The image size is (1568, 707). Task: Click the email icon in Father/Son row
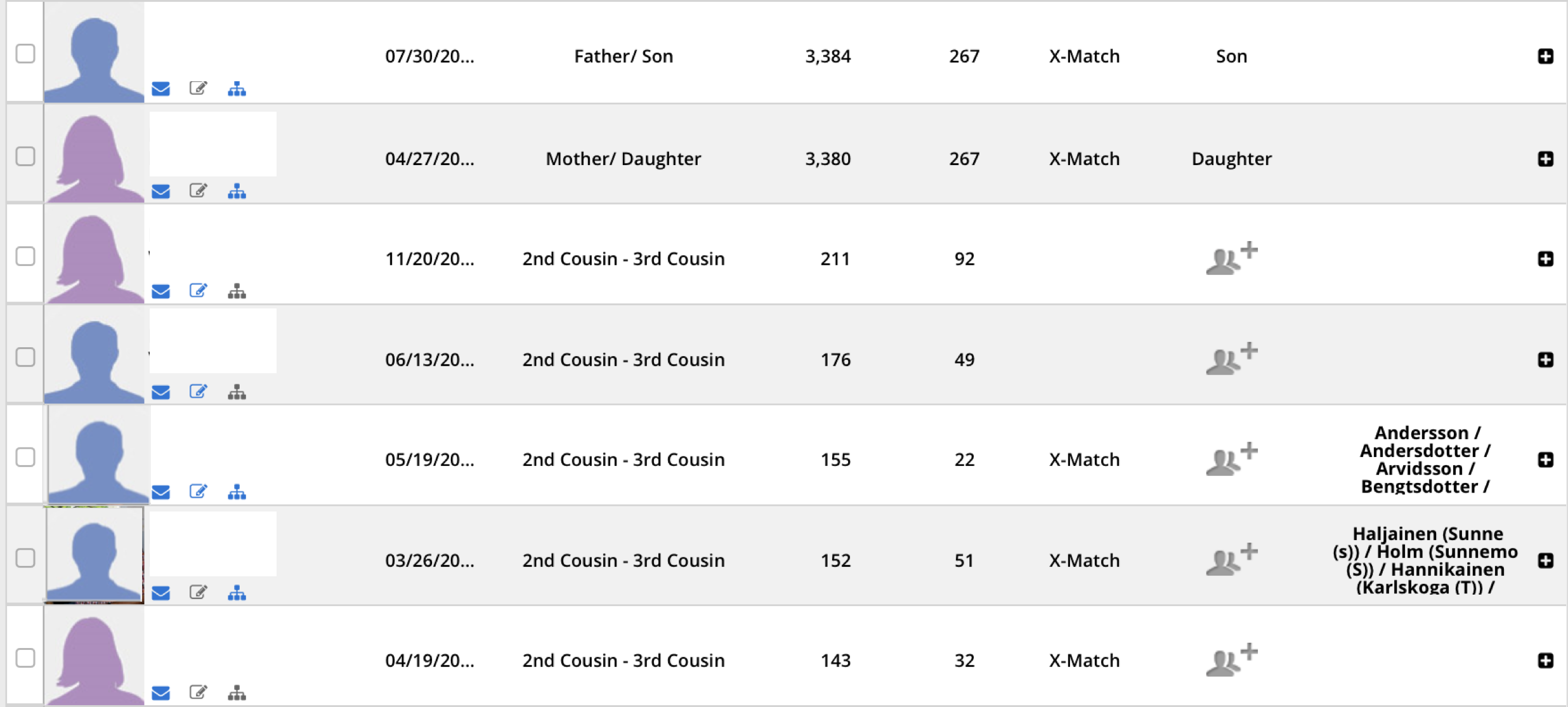[x=161, y=89]
